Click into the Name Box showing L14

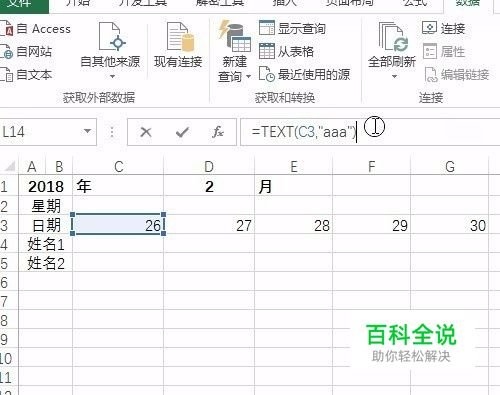[40, 132]
